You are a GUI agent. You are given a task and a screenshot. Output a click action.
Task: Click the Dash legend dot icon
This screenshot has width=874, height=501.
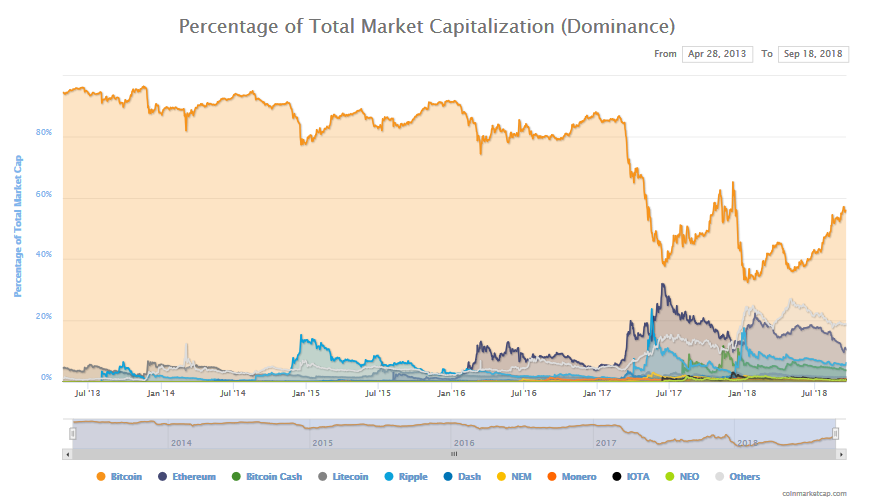(x=447, y=477)
